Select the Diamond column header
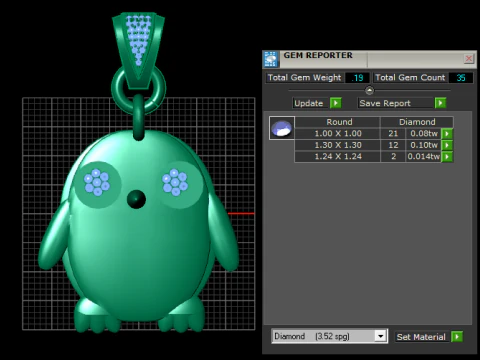This screenshot has height=360, width=480. 417,122
